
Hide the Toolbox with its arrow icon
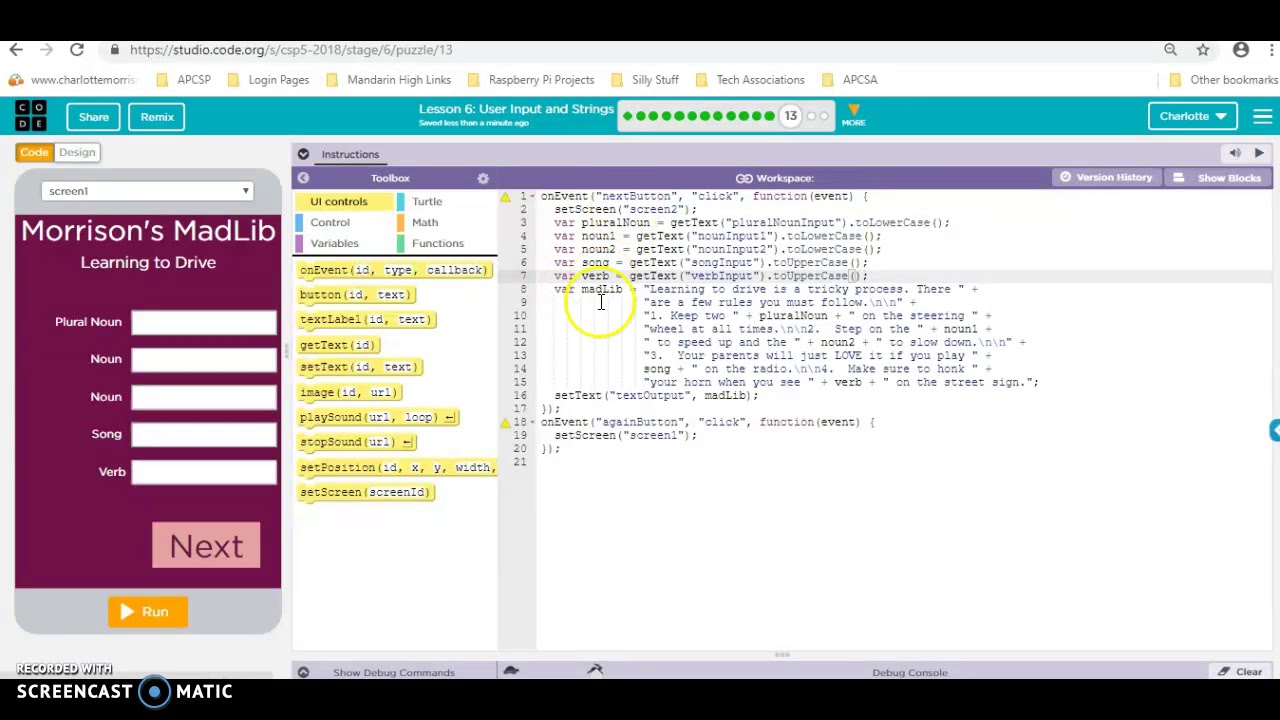pos(303,178)
